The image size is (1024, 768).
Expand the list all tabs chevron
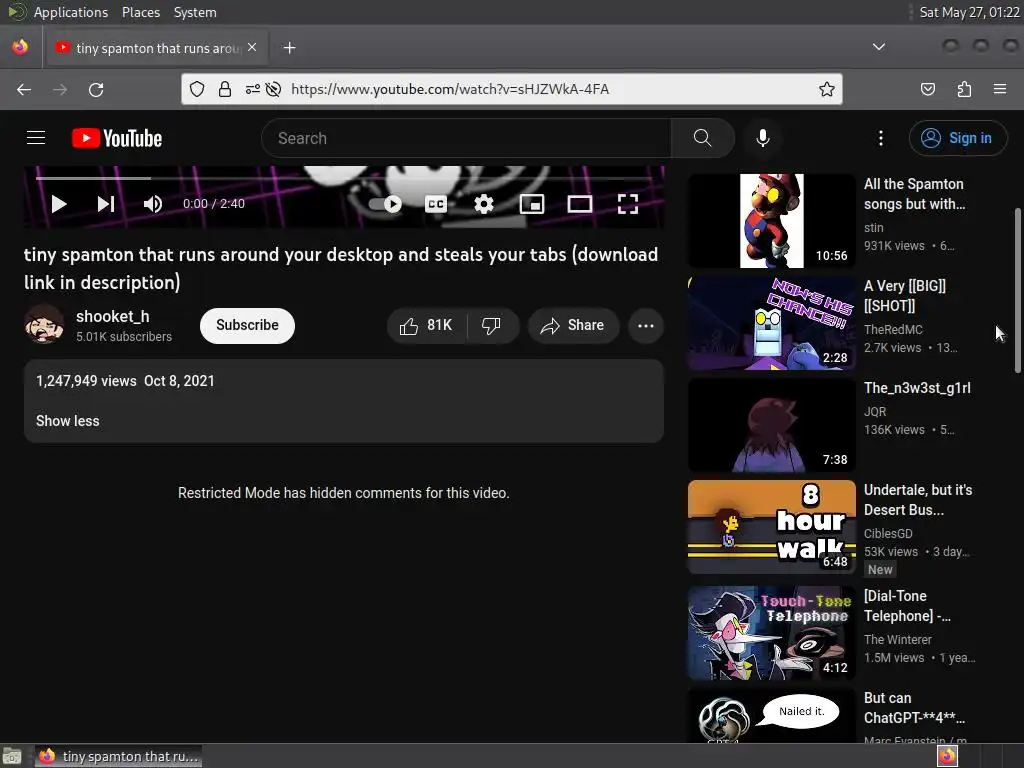coord(879,47)
